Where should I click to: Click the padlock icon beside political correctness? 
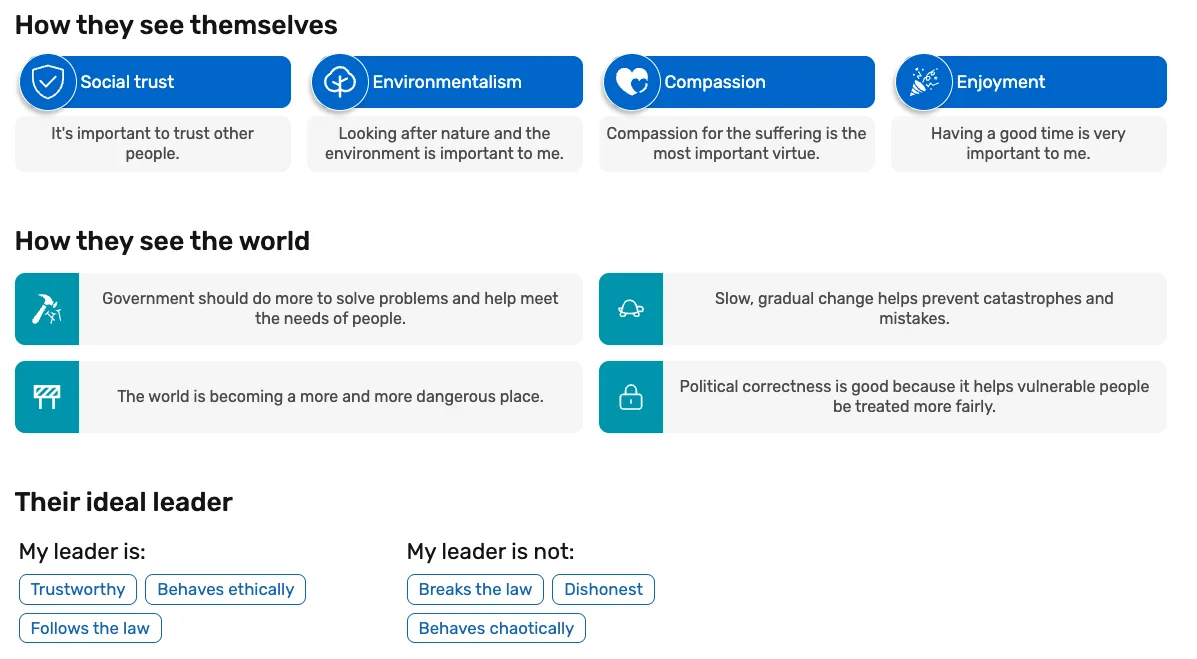(x=631, y=397)
